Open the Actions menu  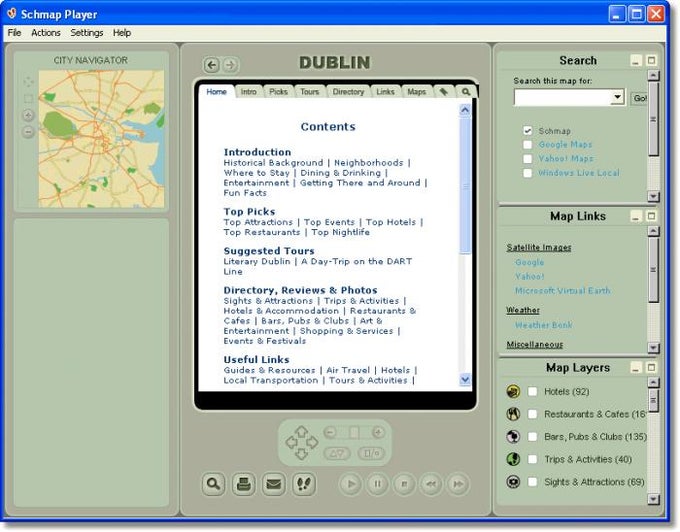[x=46, y=33]
